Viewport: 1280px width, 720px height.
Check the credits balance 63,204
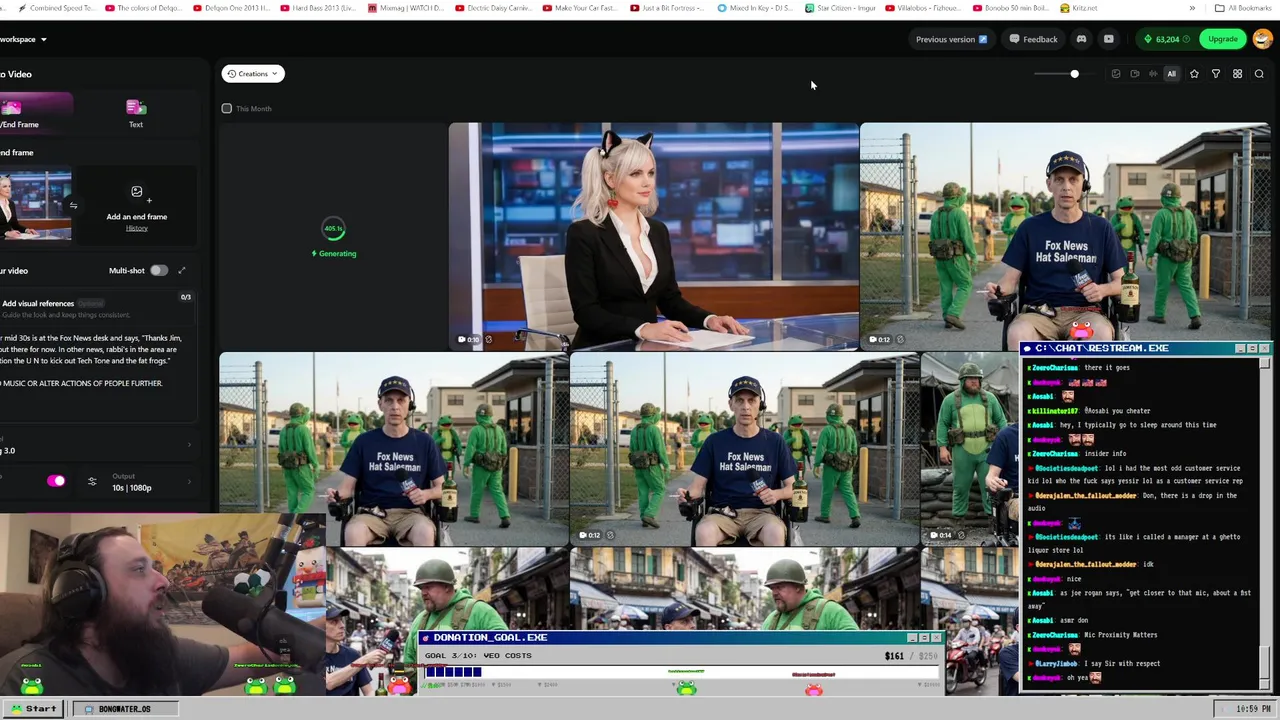(x=1167, y=39)
